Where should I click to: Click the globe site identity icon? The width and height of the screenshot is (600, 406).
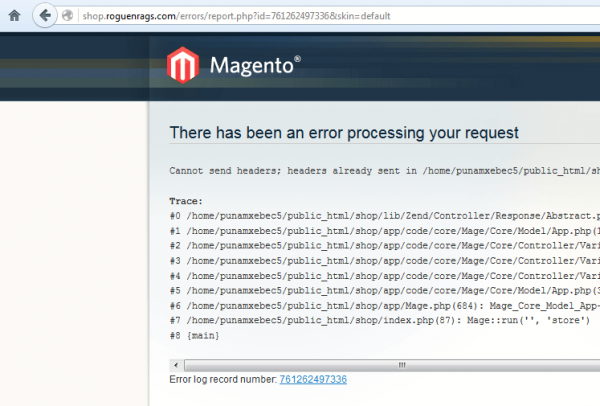pyautogui.click(x=67, y=16)
